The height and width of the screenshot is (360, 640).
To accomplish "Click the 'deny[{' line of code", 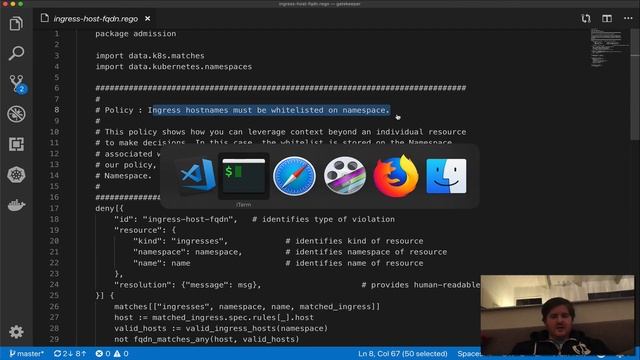I will pos(109,208).
